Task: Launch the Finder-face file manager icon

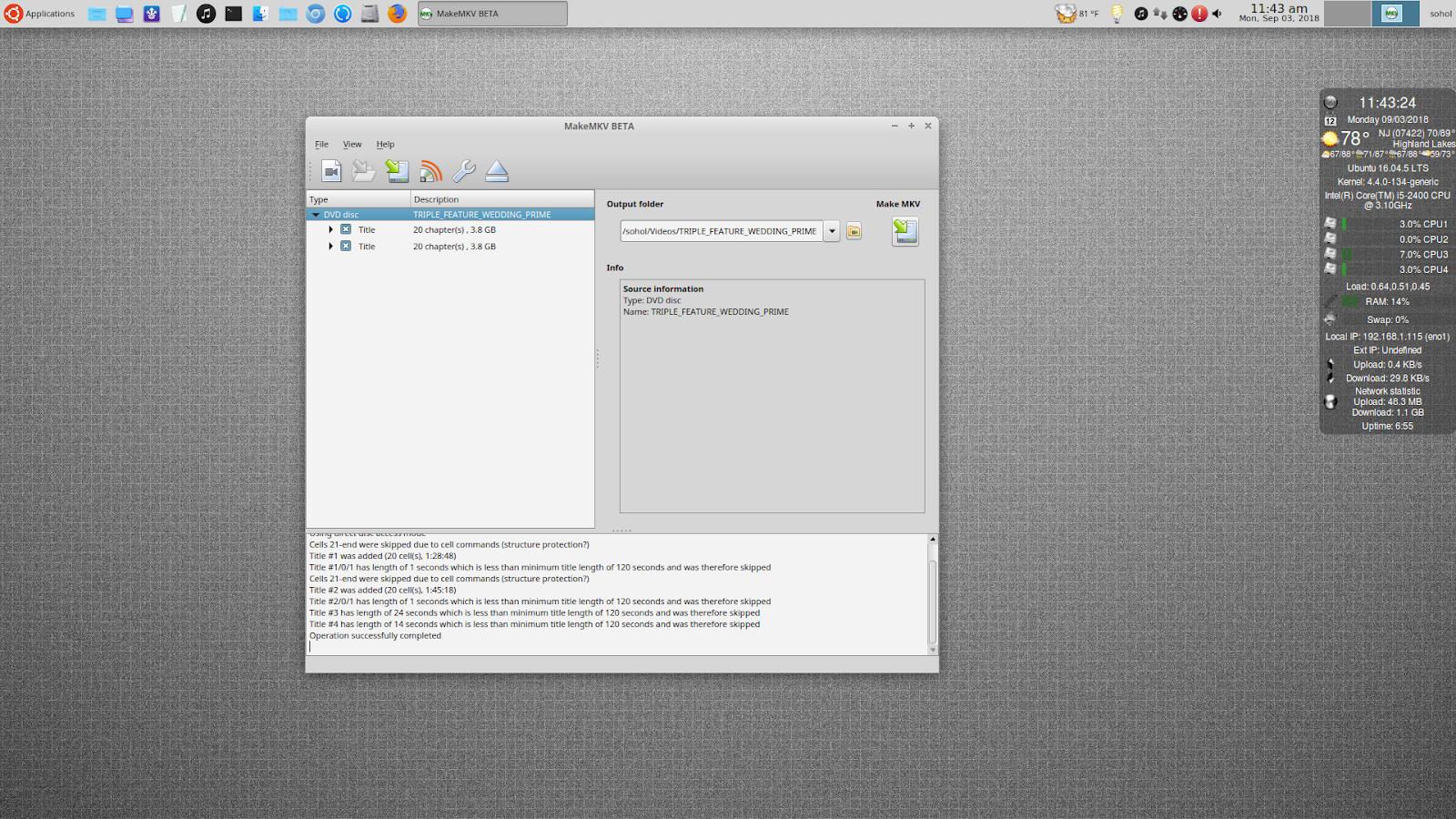Action: pyautogui.click(x=260, y=14)
